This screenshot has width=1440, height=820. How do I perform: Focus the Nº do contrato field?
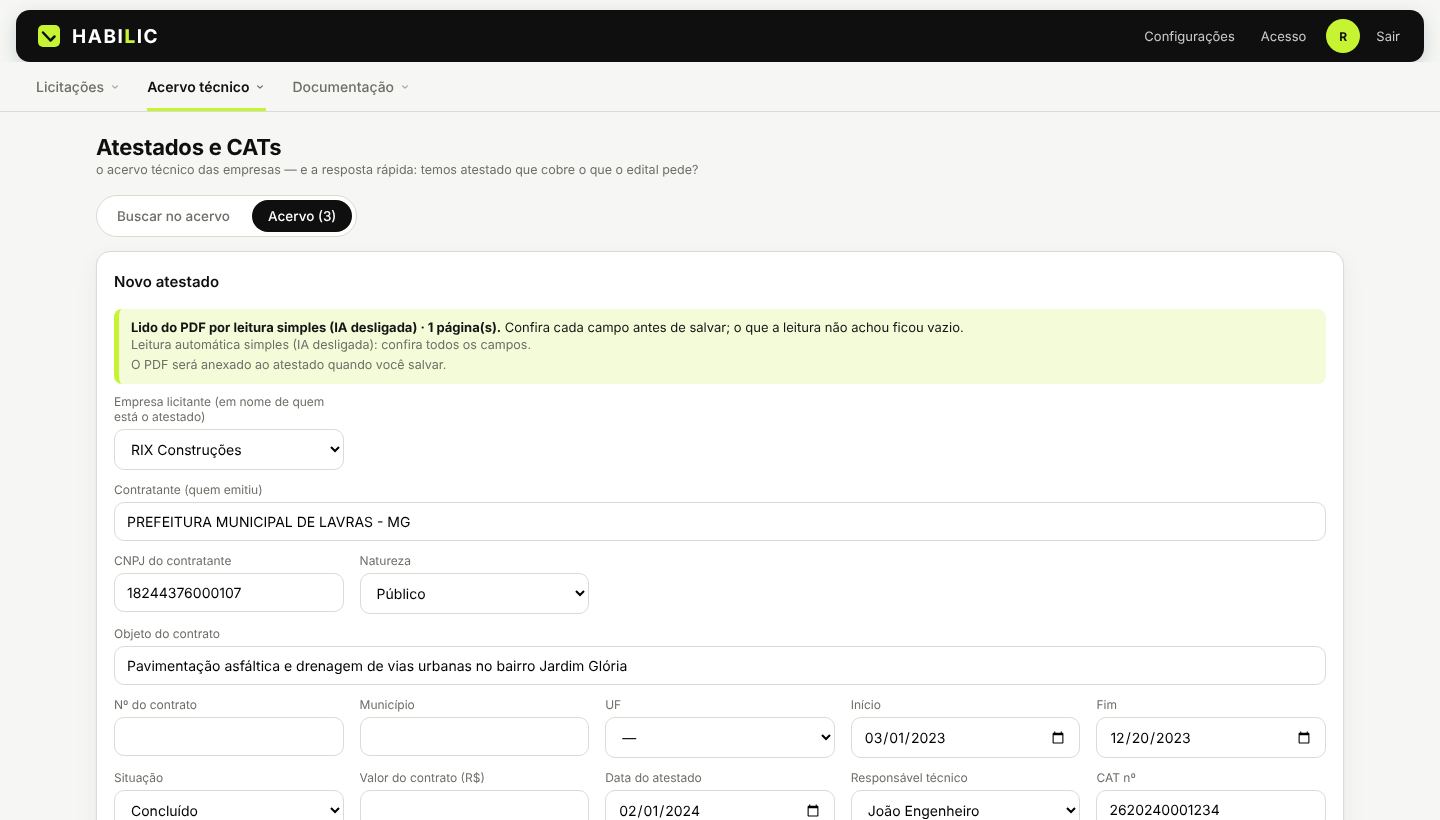pos(229,737)
